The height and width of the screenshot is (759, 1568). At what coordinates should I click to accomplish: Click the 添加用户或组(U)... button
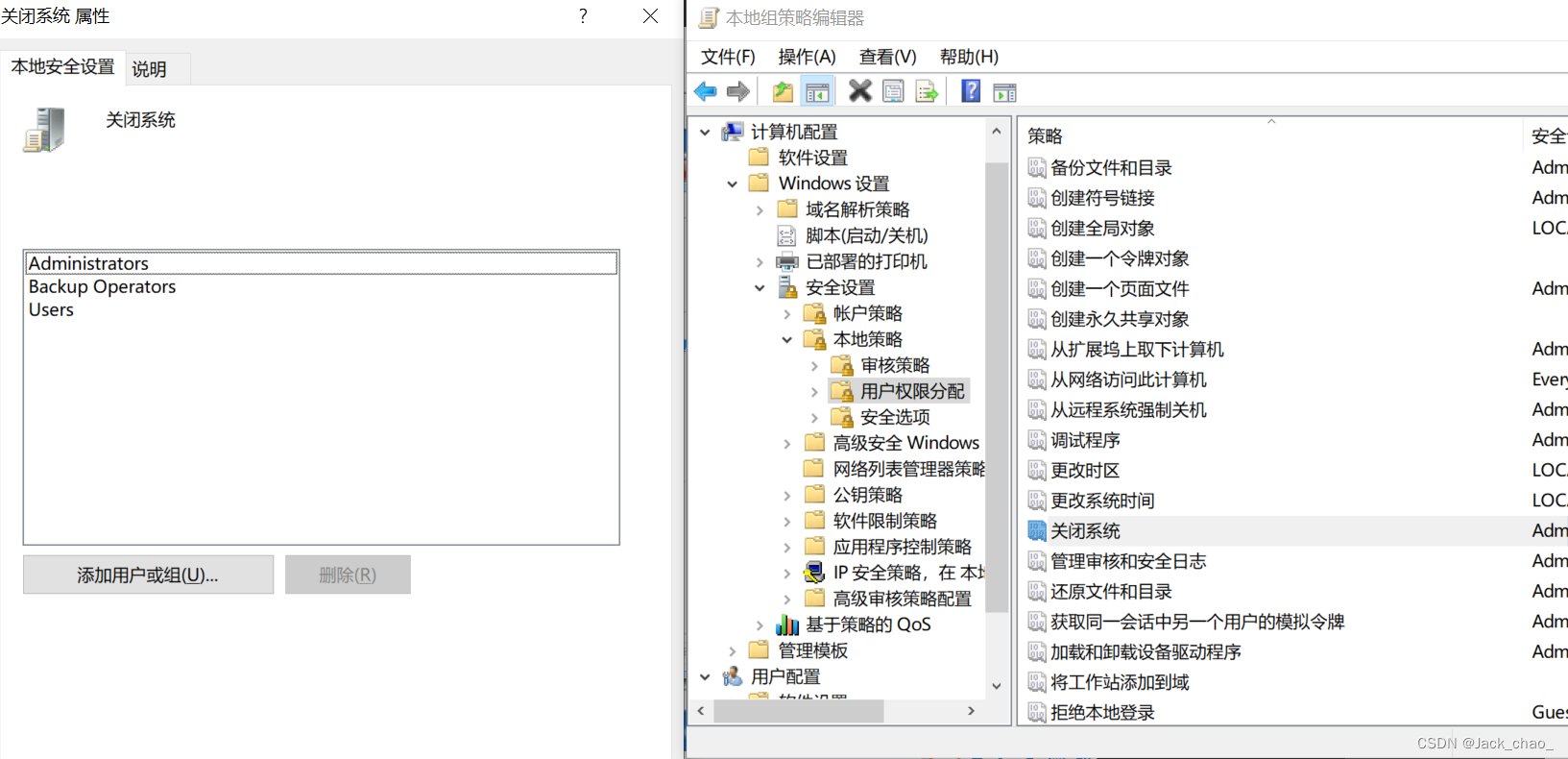tap(148, 575)
